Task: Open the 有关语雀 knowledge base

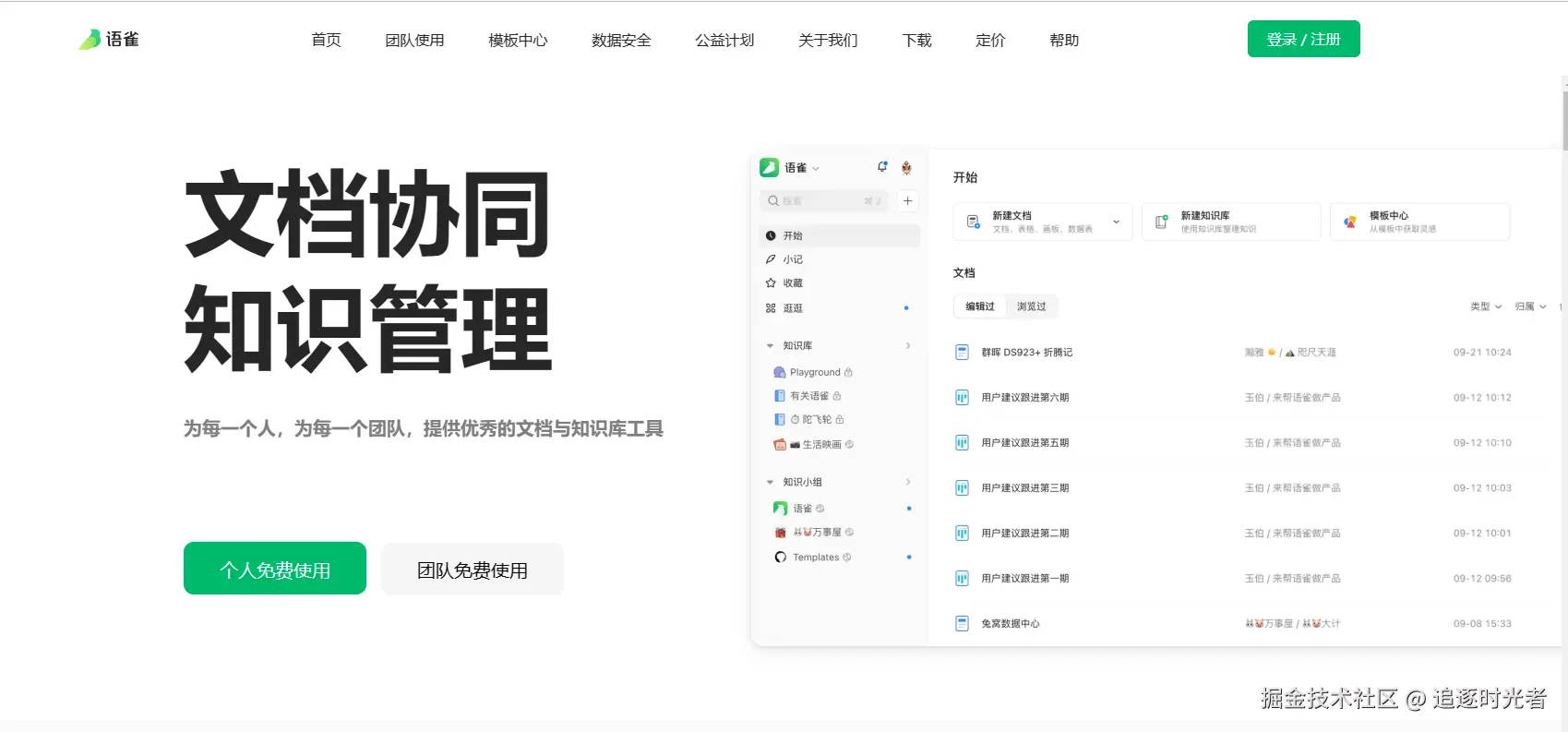Action: click(808, 396)
